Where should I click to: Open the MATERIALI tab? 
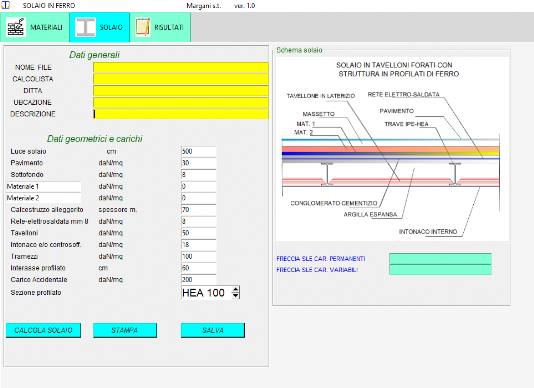(35, 27)
